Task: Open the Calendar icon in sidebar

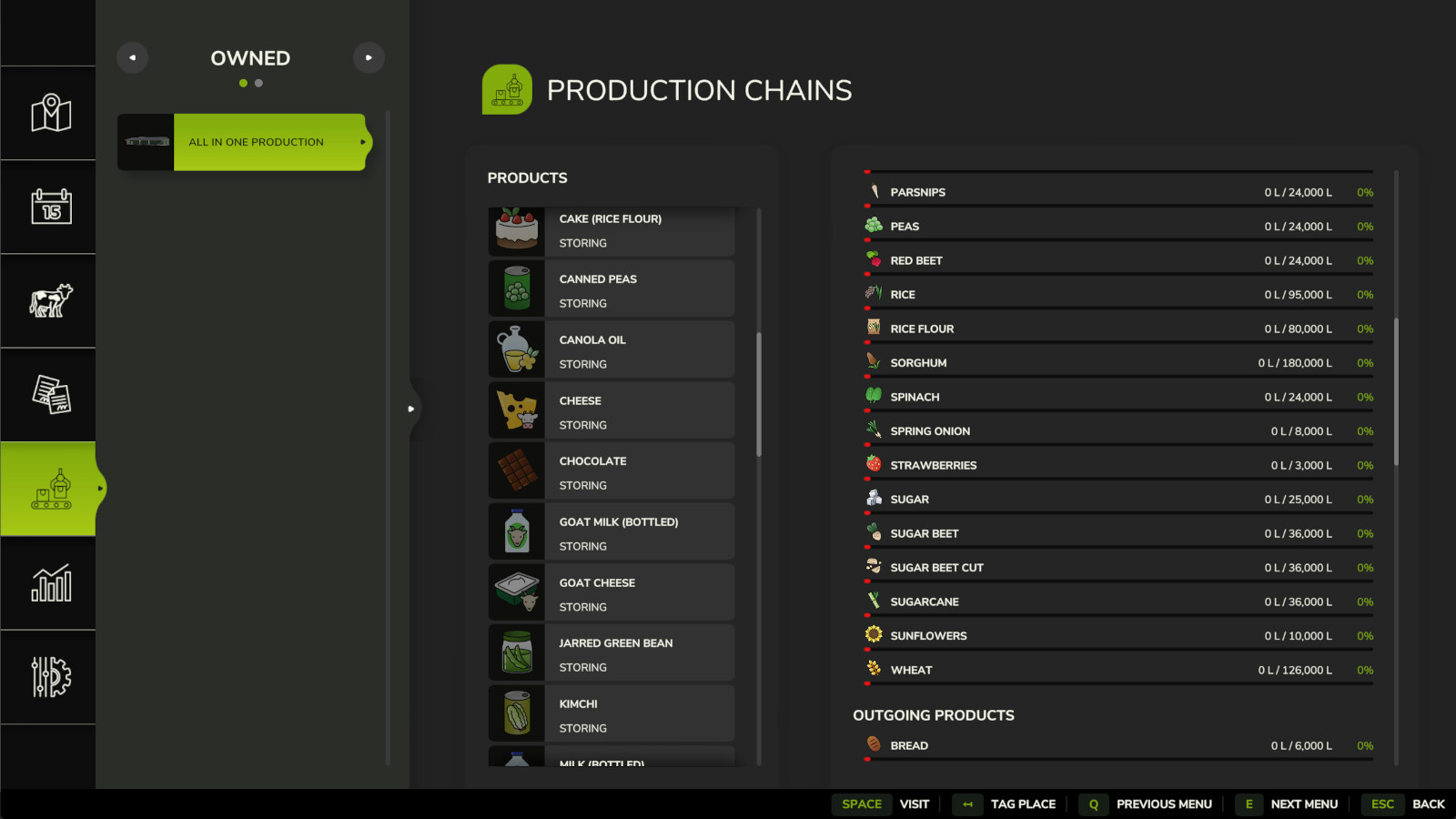Action: pyautogui.click(x=48, y=207)
